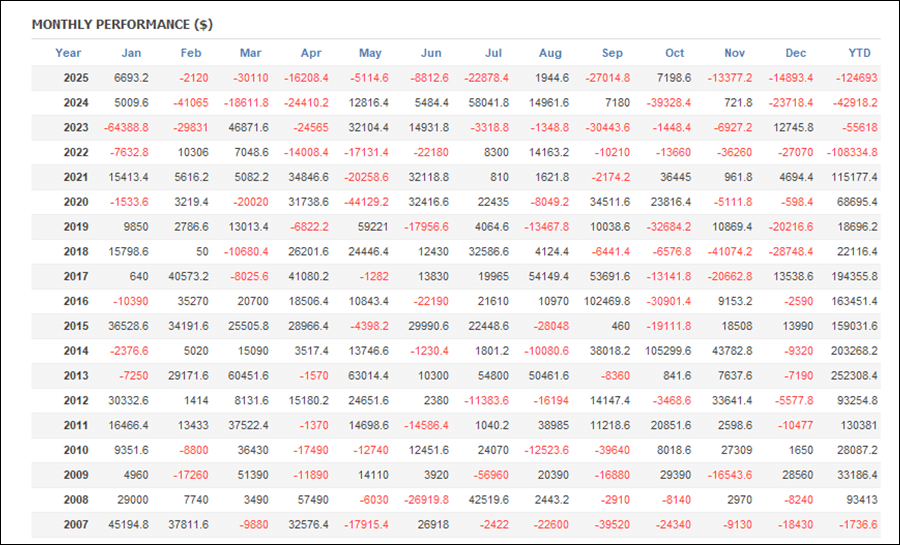Click the 2007 year row label
The width and height of the screenshot is (900, 545).
75,525
